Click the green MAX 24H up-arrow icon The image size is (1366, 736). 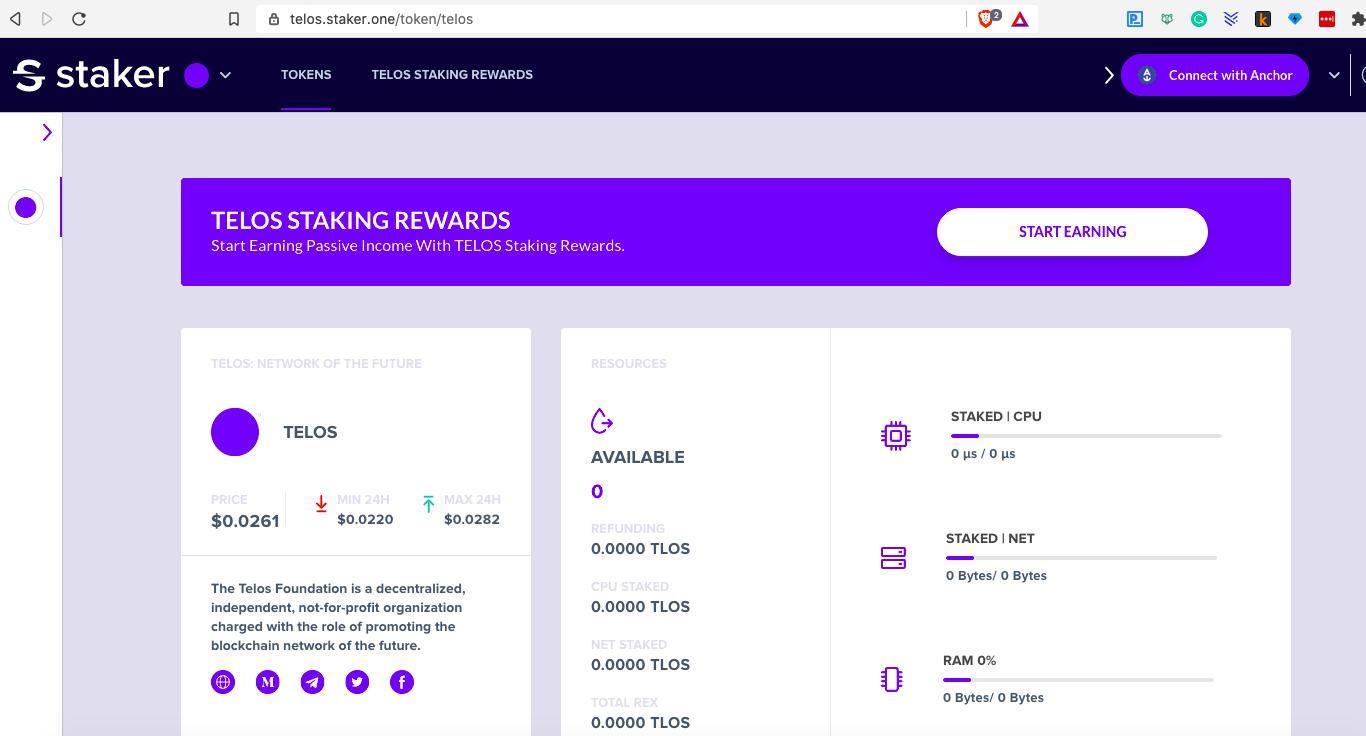[x=428, y=504]
